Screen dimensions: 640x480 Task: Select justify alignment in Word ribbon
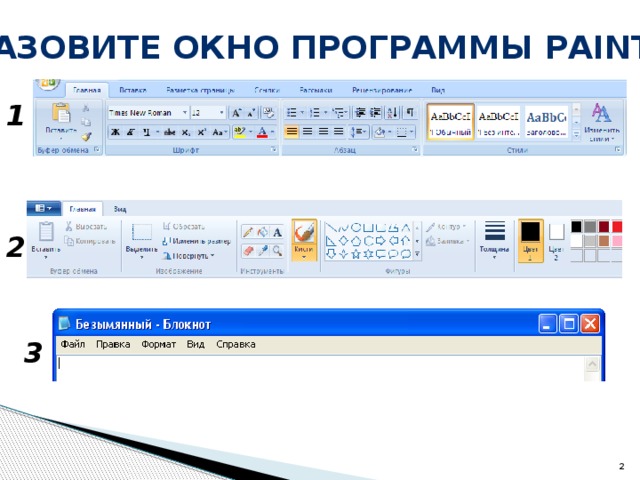(x=339, y=131)
